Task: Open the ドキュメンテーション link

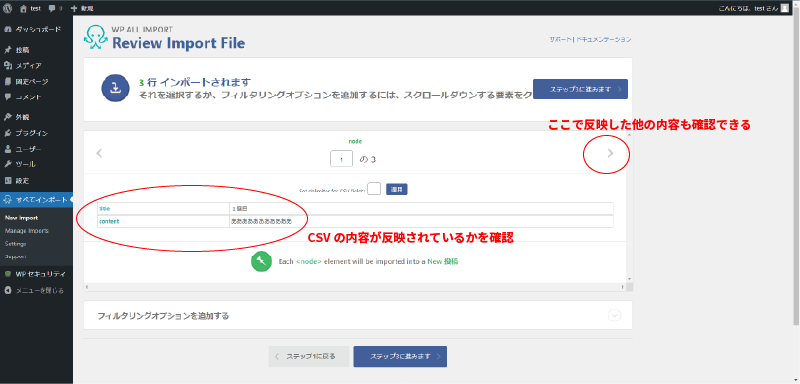Action: (x=604, y=39)
